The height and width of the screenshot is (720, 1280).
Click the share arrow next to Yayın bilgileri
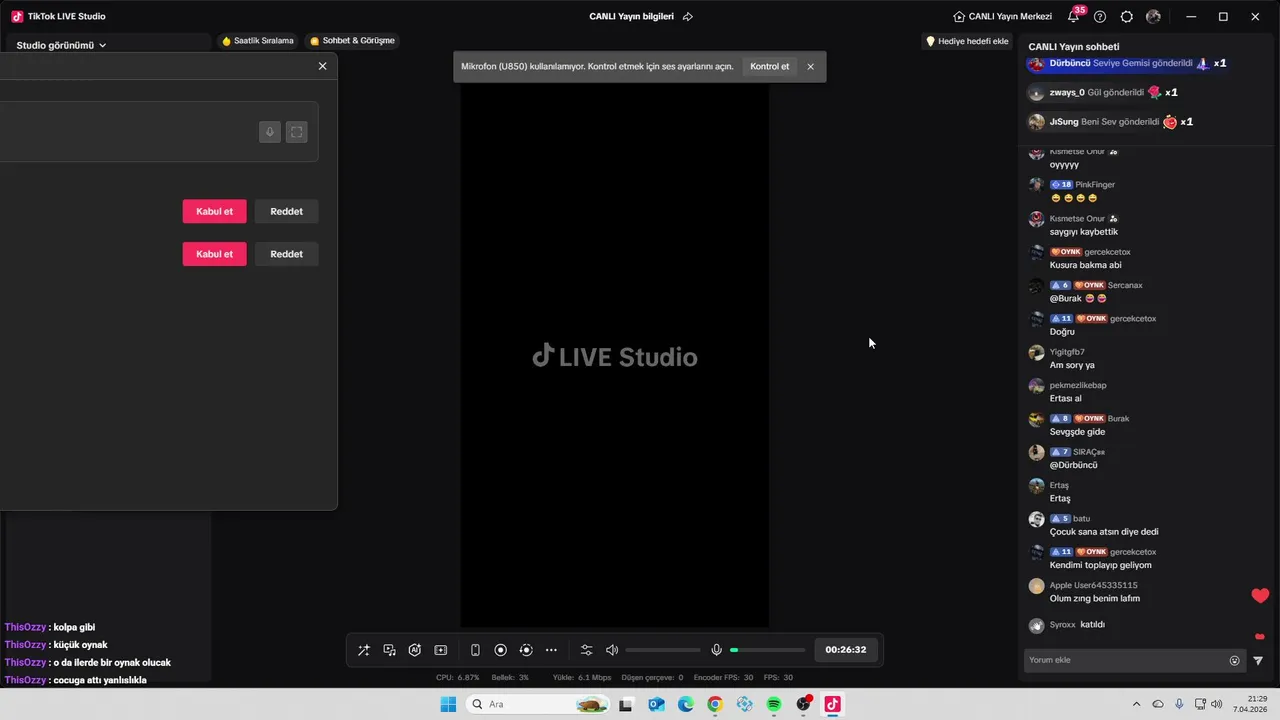pyautogui.click(x=688, y=17)
